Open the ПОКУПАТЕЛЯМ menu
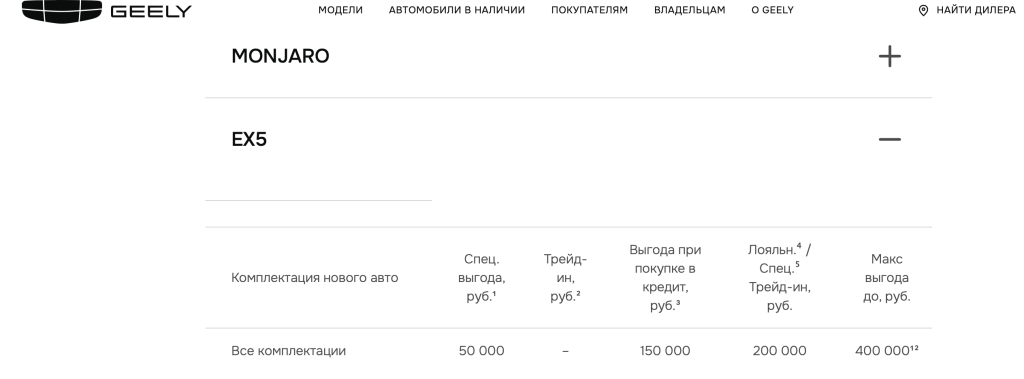This screenshot has width=1024, height=379. 589,10
